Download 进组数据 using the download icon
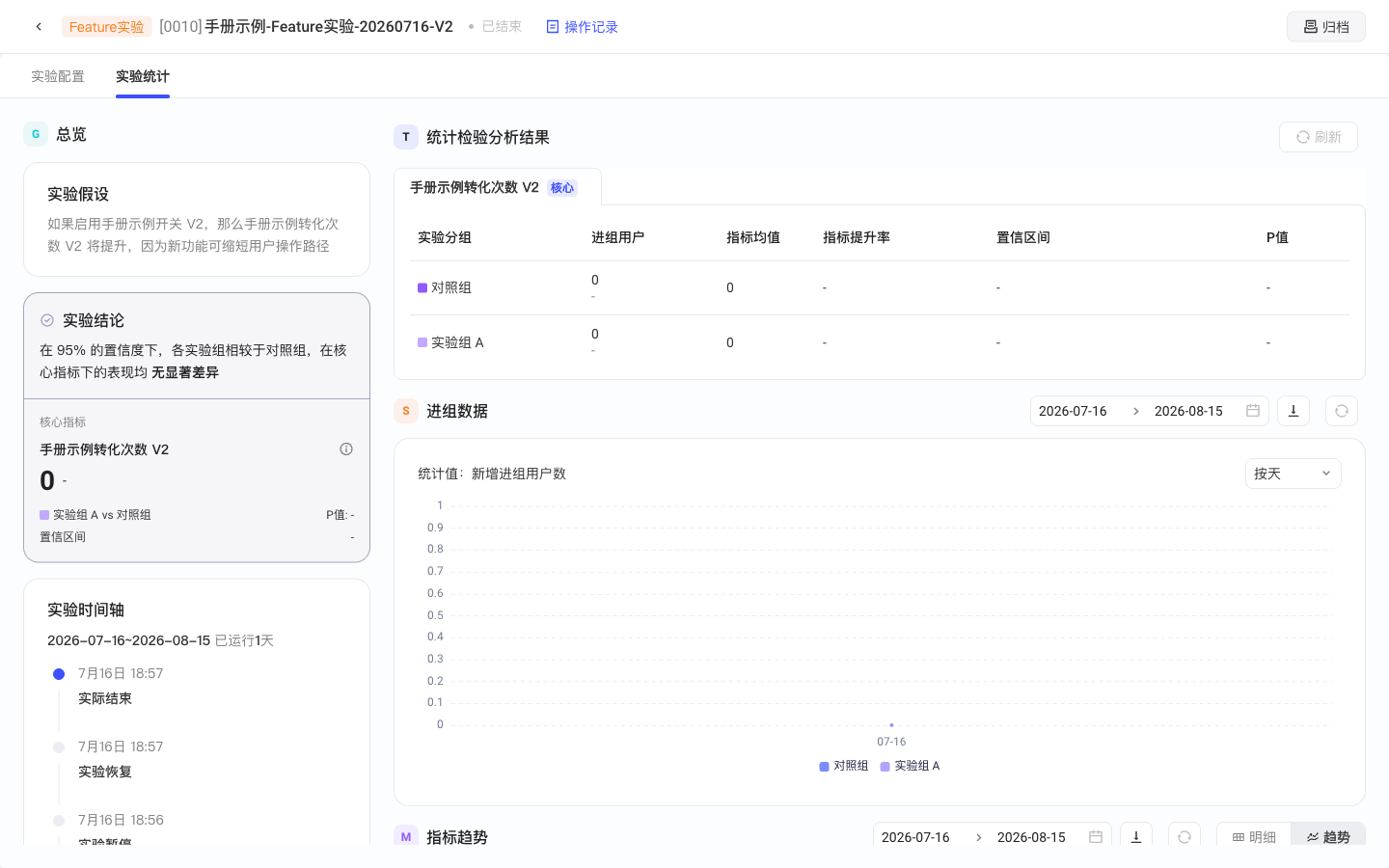Screen dimensions: 1389x868 pos(1294,411)
